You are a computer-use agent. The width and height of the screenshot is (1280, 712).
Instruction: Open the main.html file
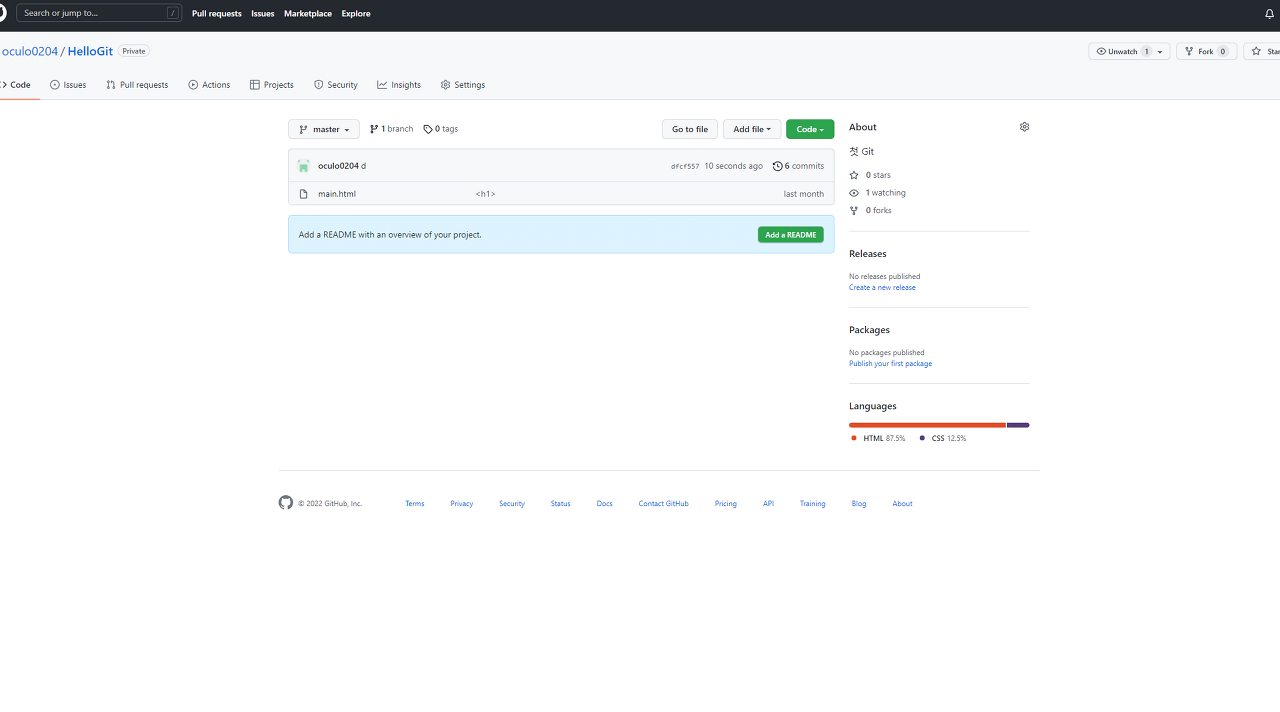337,194
